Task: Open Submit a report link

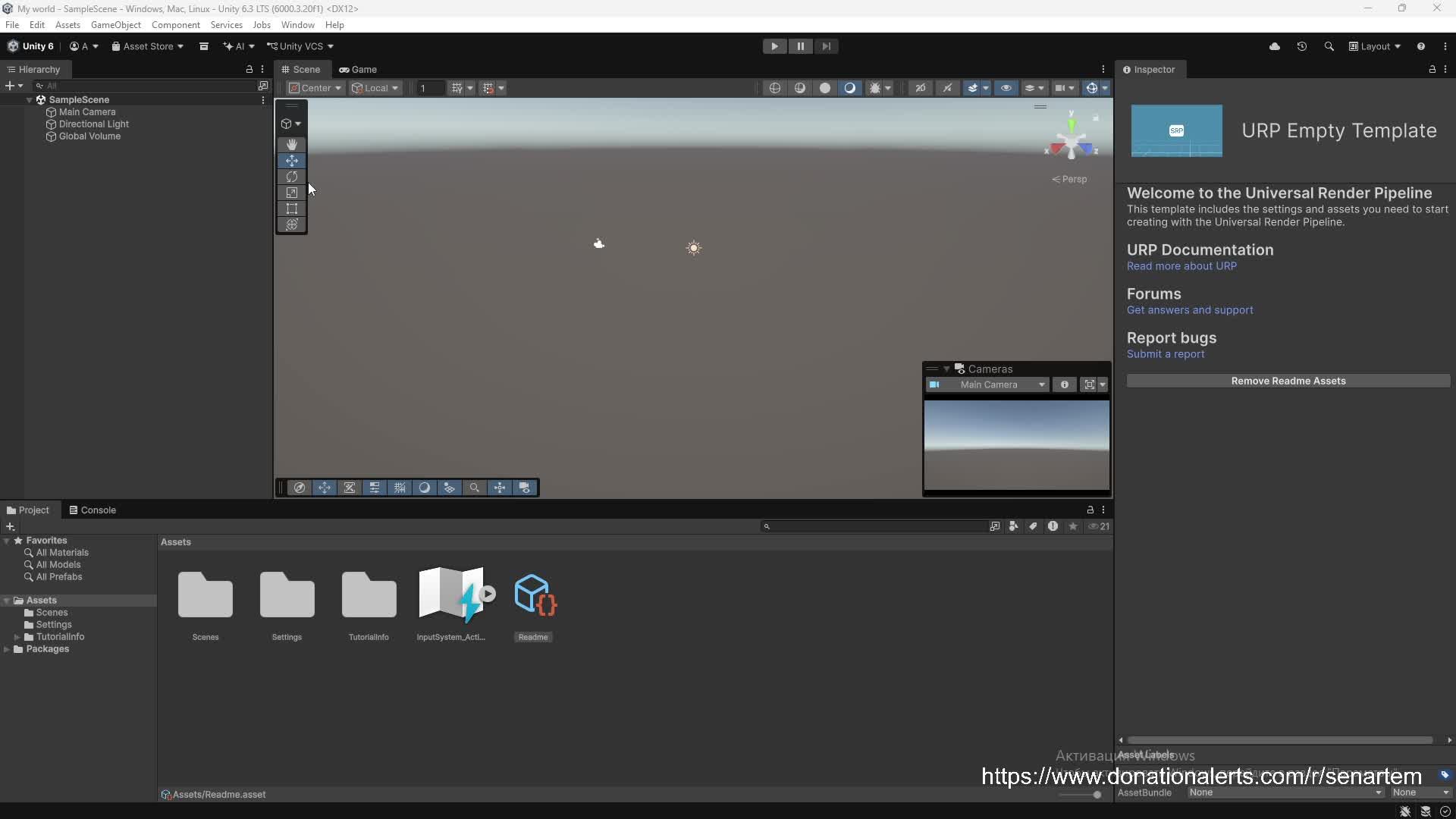Action: 1166,354
